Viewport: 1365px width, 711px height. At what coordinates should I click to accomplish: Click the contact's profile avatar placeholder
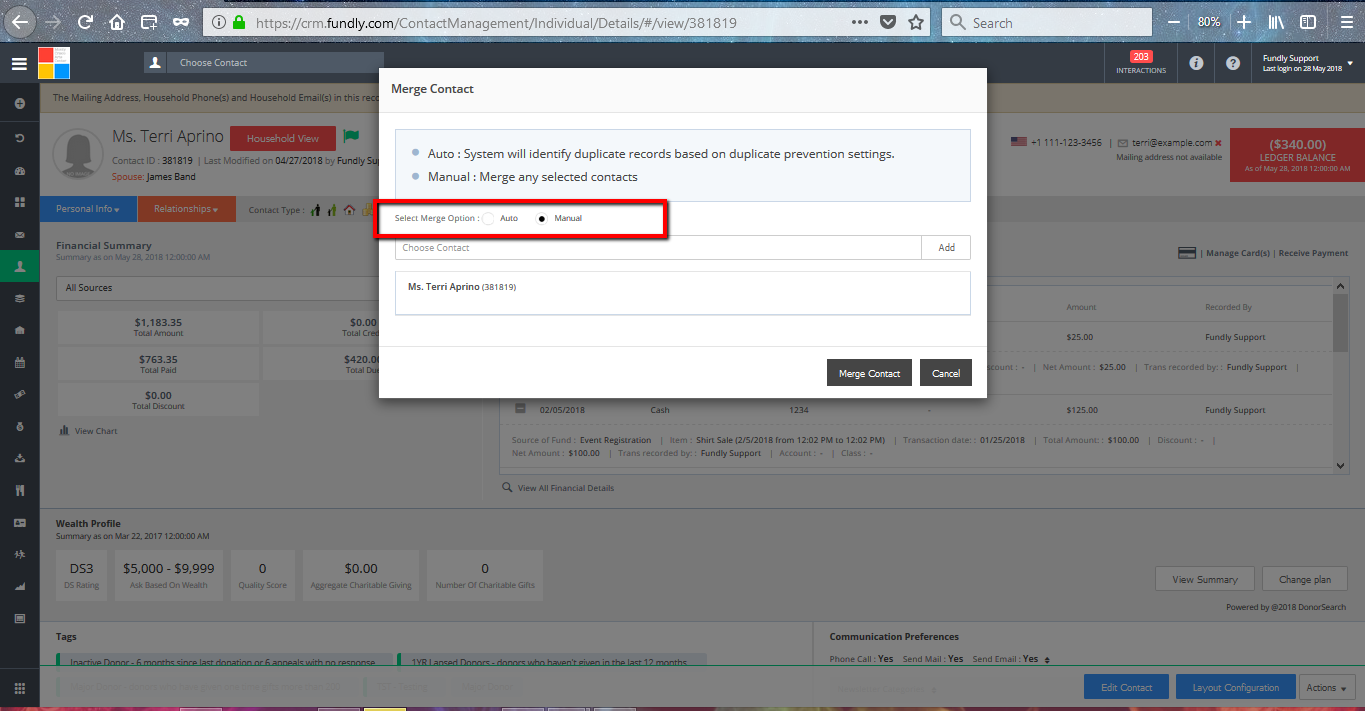pos(79,154)
